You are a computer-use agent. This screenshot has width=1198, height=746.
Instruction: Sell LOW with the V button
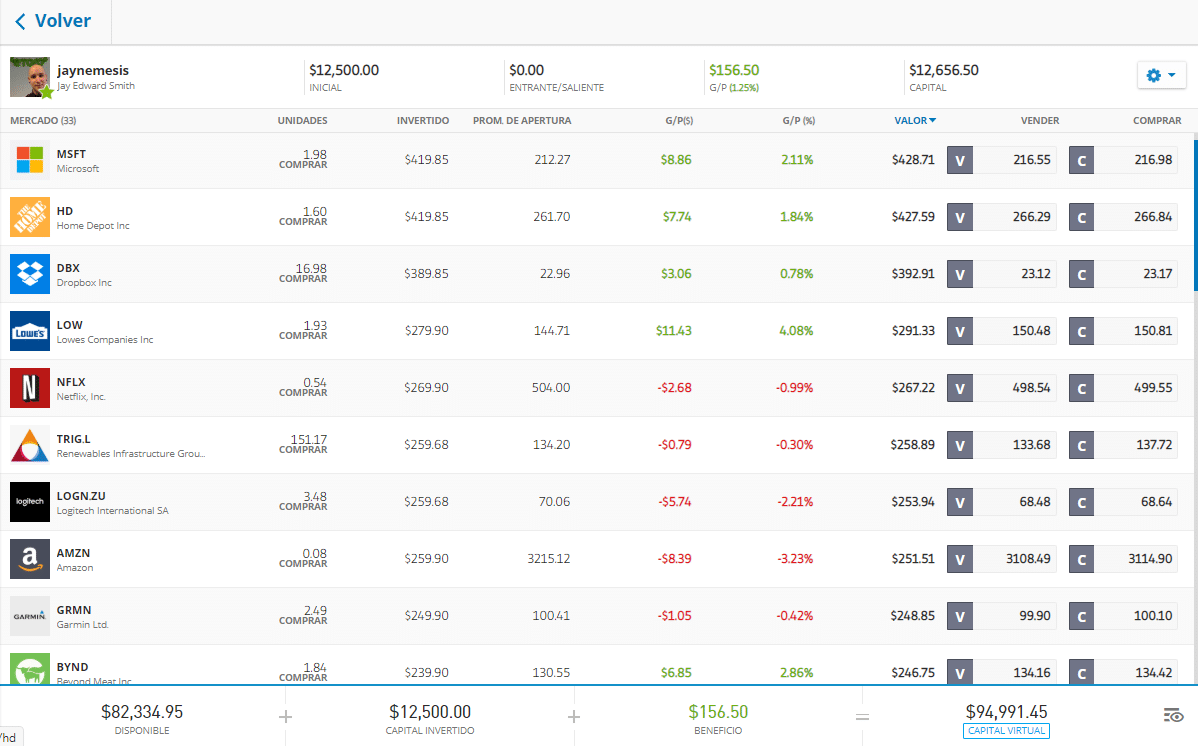(x=960, y=332)
